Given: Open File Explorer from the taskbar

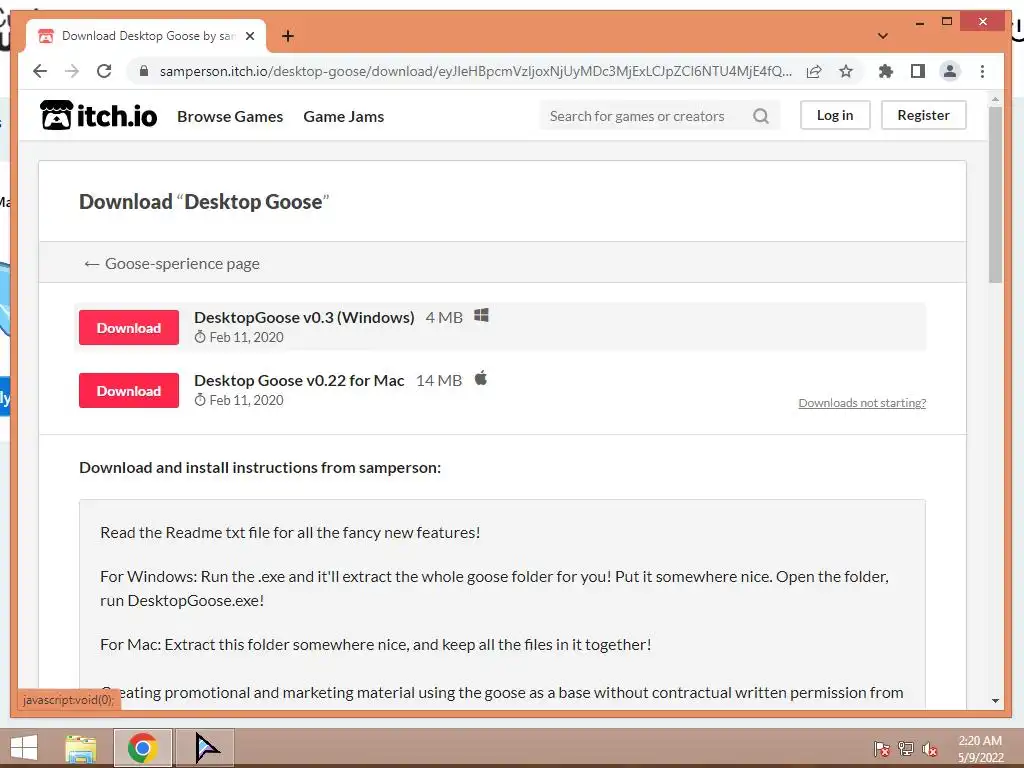Looking at the screenshot, I should 81,748.
